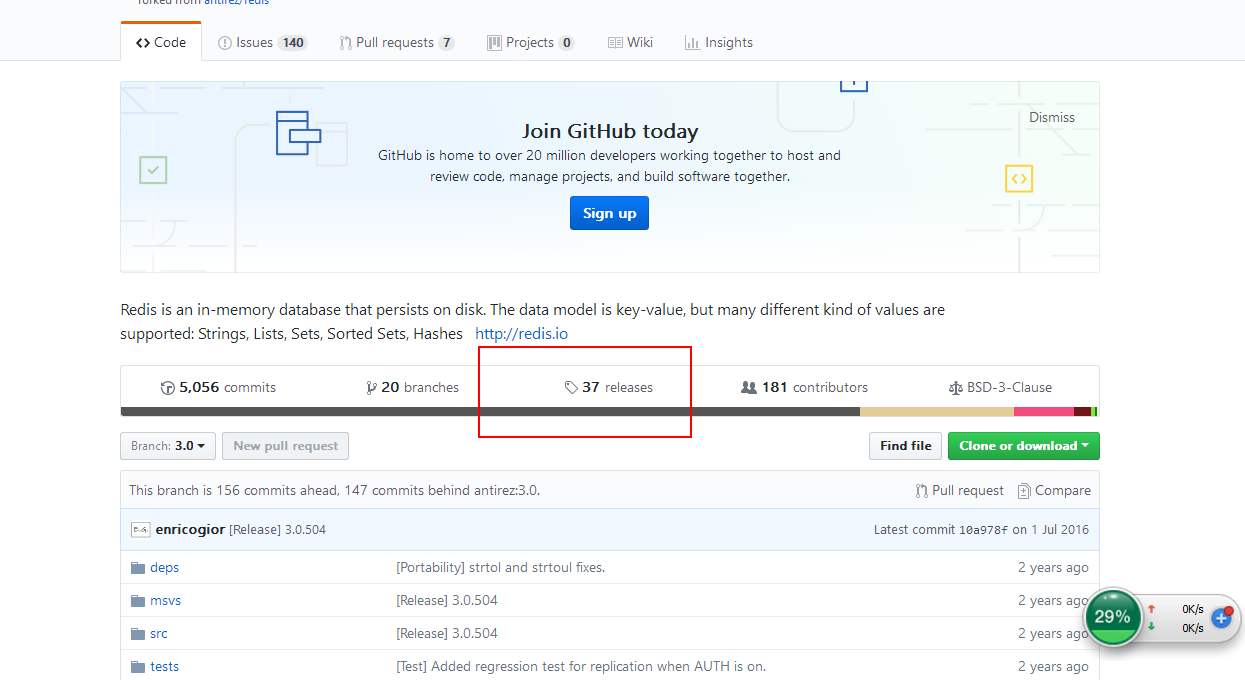The height and width of the screenshot is (680, 1245).
Task: Open the 37 releases page
Action: 609,387
